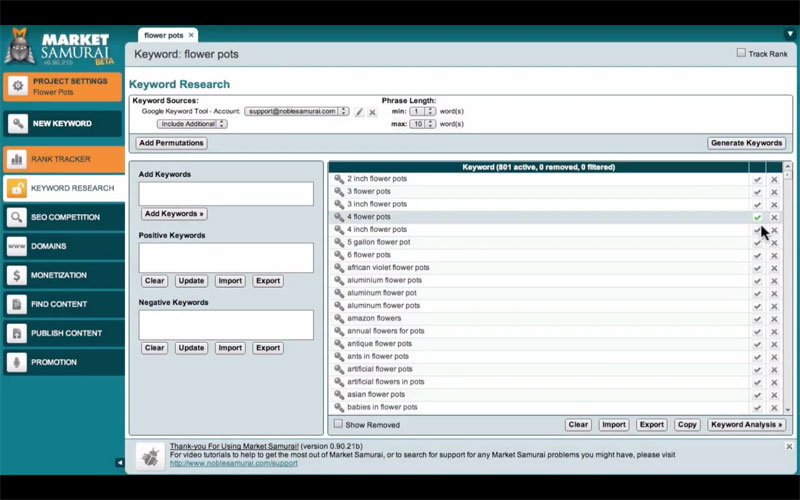Click the Find Content document icon
Image resolution: width=800 pixels, height=500 pixels.
click(x=16, y=305)
